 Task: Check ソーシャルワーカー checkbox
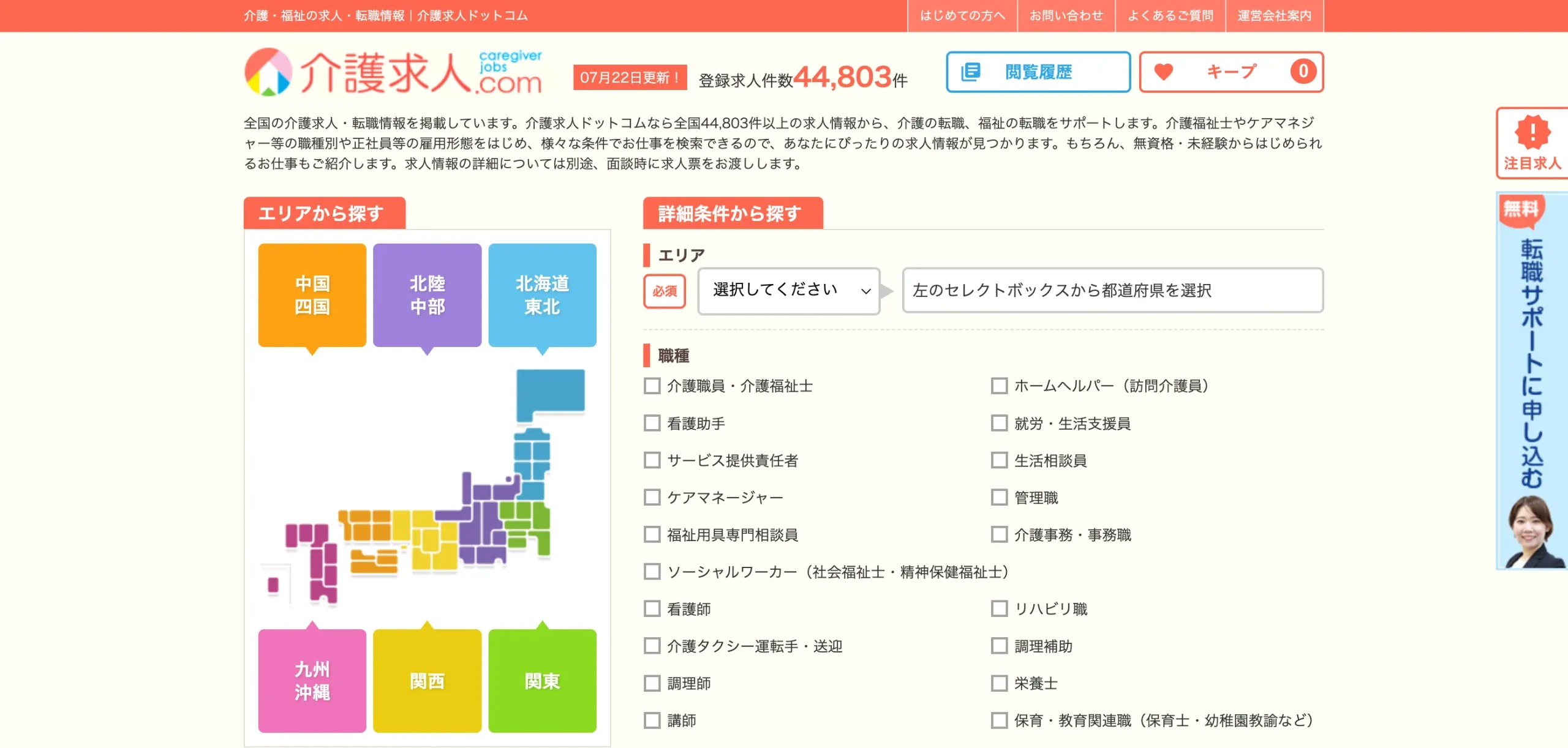652,572
